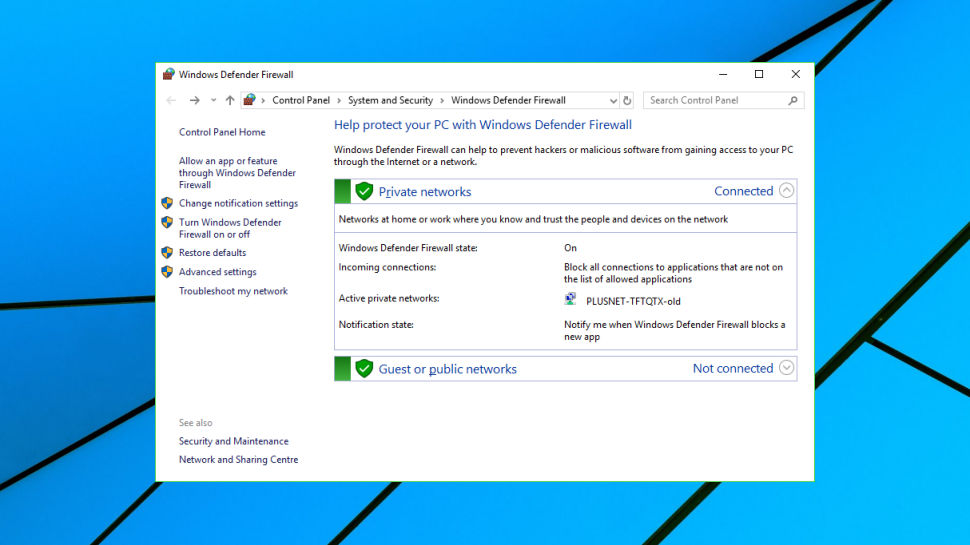Select Windows Defender Firewall breadcrumb

pyautogui.click(x=508, y=100)
